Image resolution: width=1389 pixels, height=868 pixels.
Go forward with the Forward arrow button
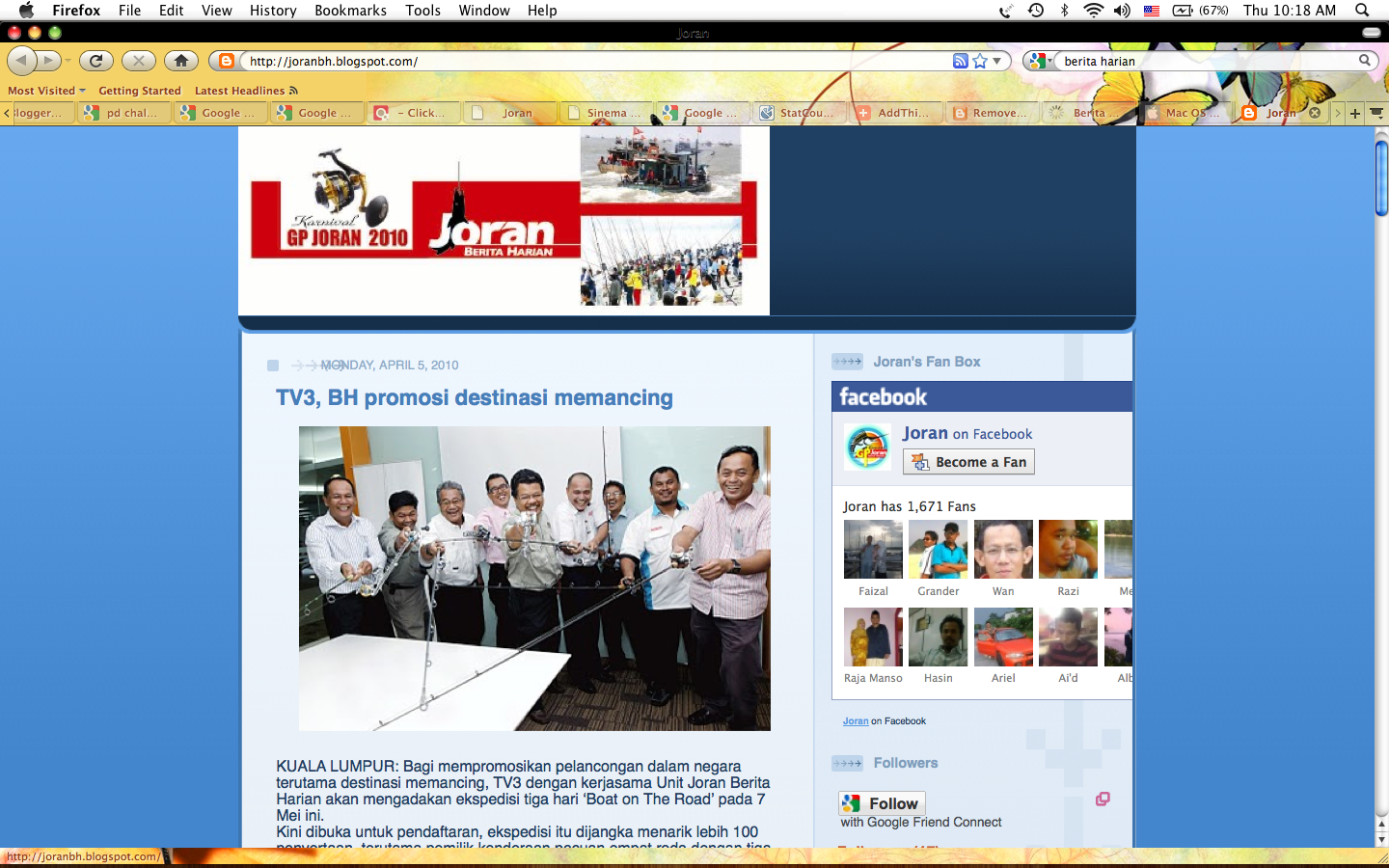click(x=48, y=61)
